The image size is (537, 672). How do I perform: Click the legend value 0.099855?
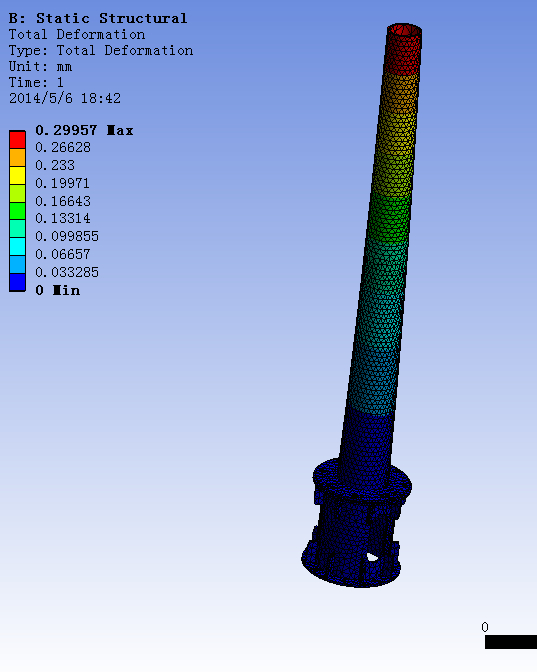(x=67, y=237)
